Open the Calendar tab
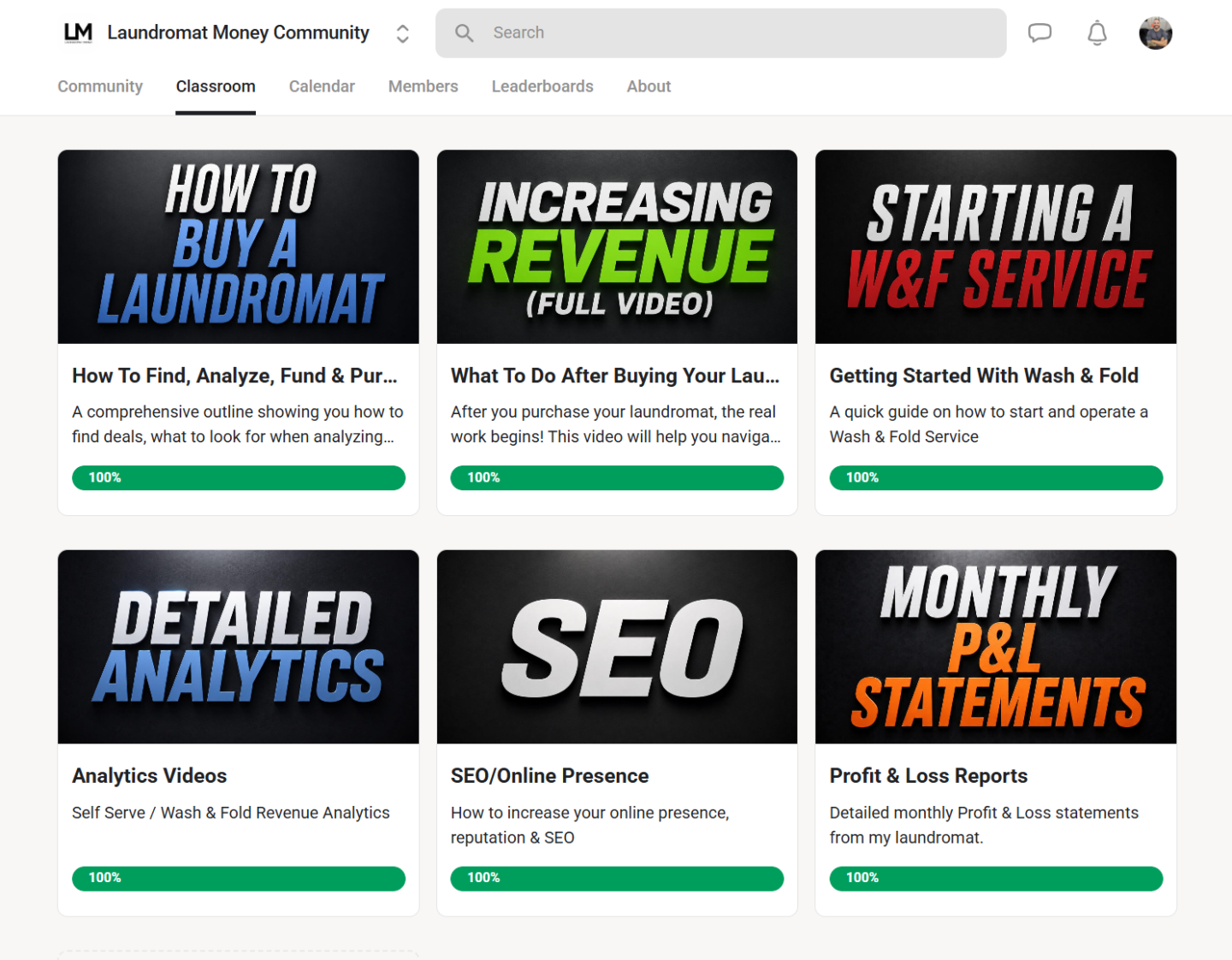Viewport: 1232px width, 960px height. (322, 86)
